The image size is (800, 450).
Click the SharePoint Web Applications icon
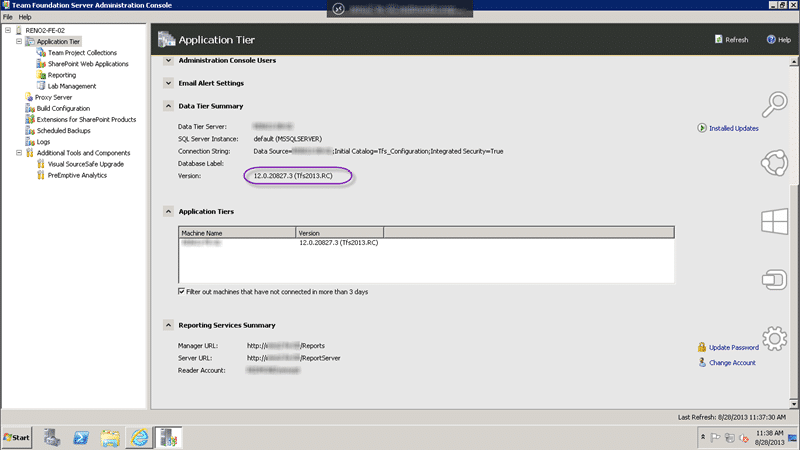(x=41, y=64)
